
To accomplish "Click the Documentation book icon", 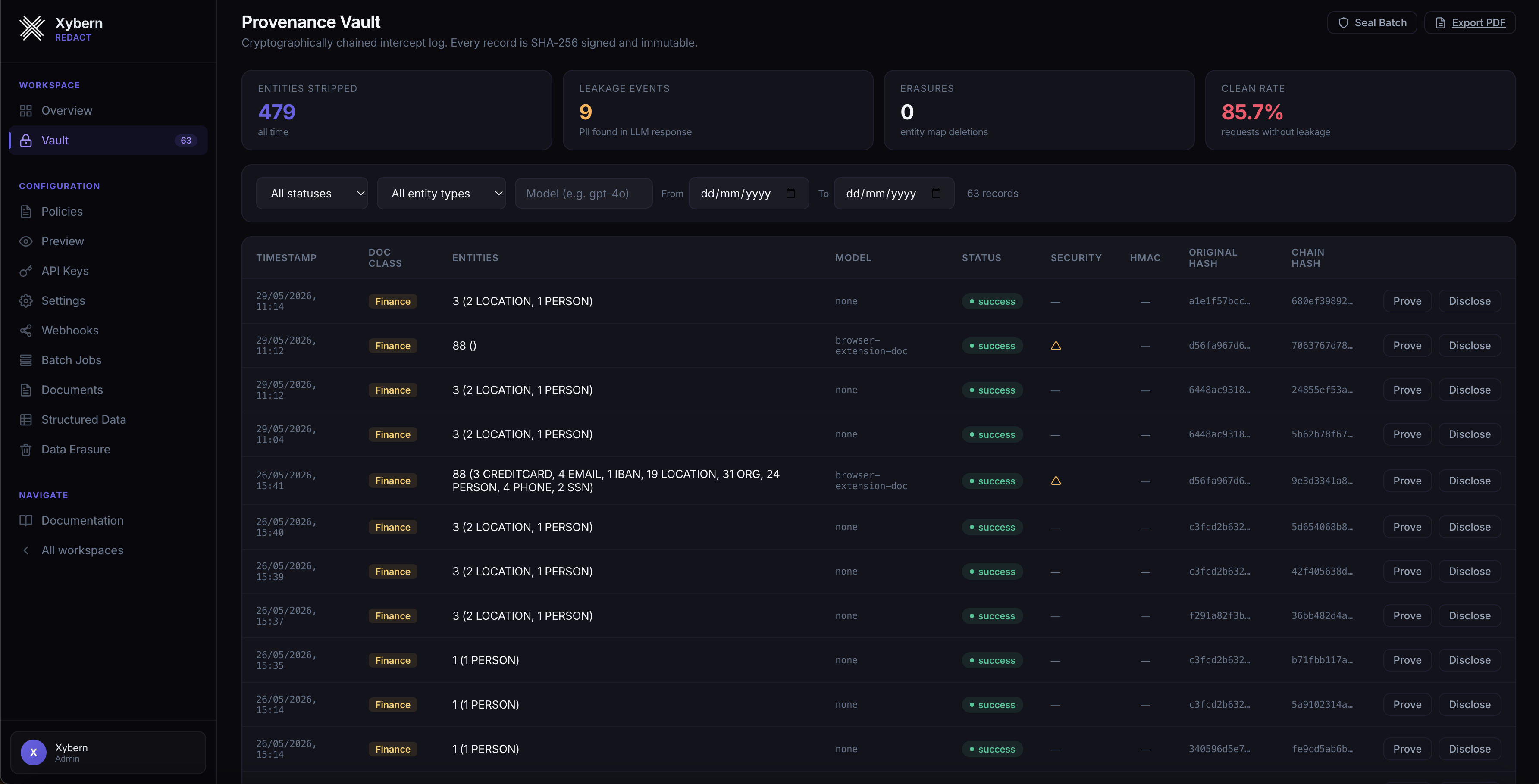I will pyautogui.click(x=26, y=521).
